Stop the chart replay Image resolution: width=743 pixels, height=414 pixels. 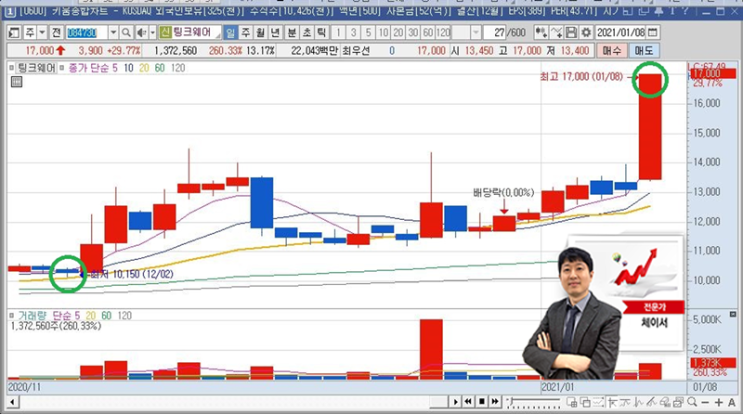click(481, 402)
